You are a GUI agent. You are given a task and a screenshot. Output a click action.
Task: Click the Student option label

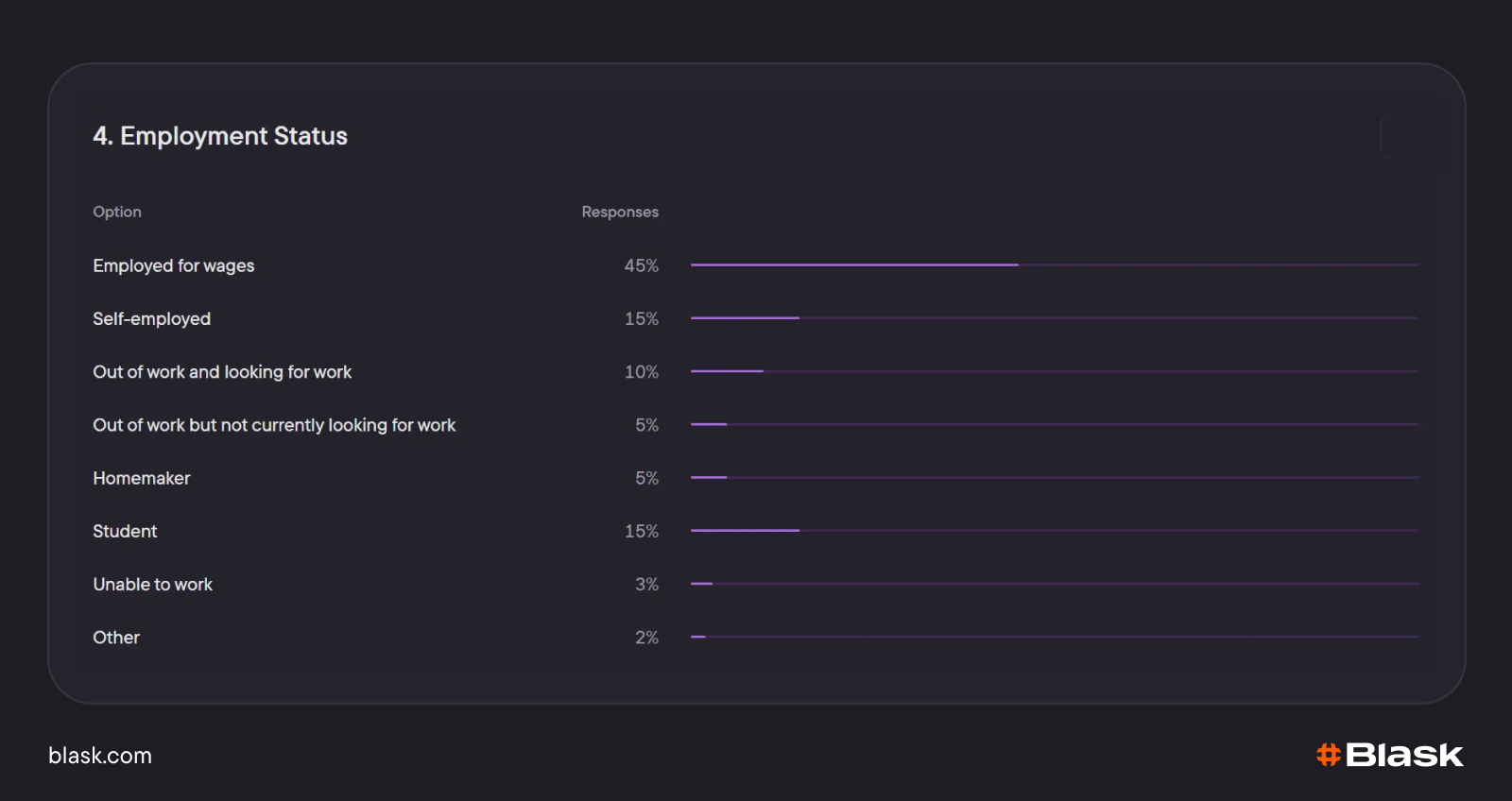pyautogui.click(x=125, y=531)
